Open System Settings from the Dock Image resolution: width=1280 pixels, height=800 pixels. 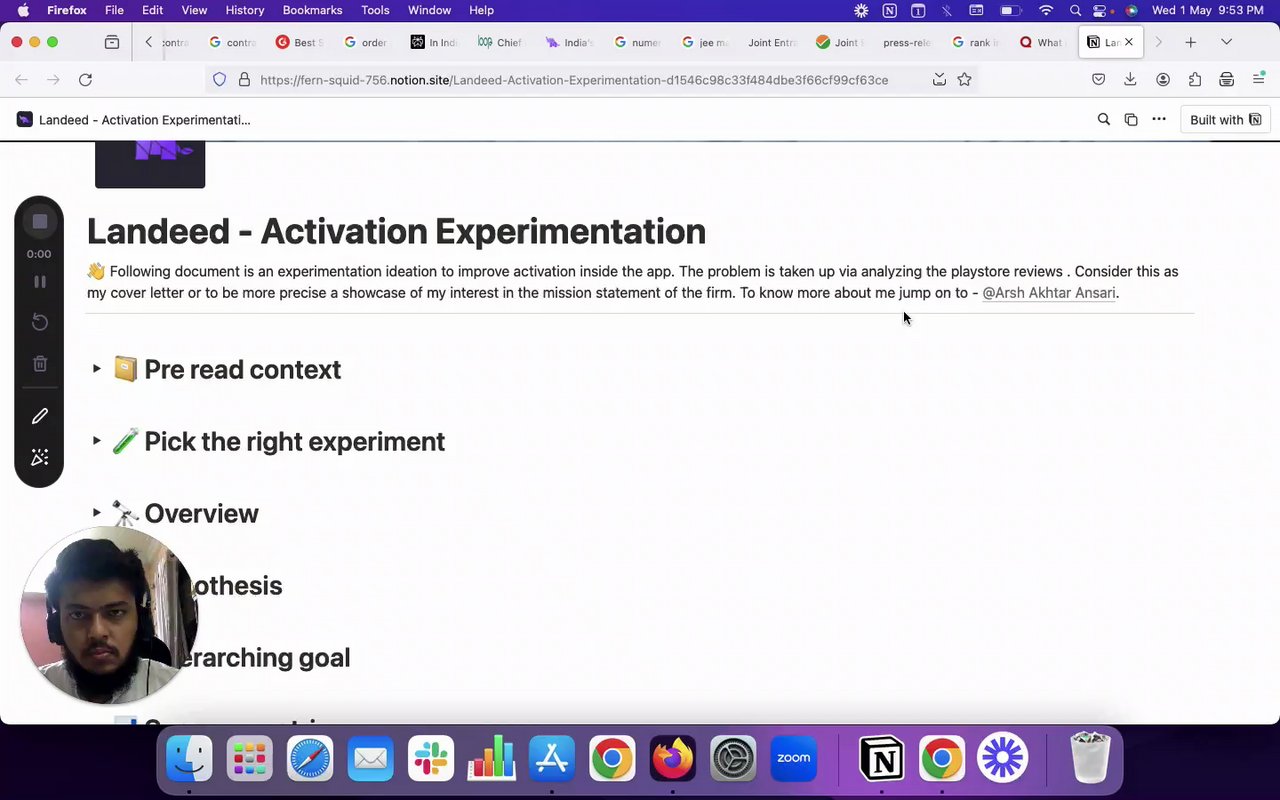733,758
